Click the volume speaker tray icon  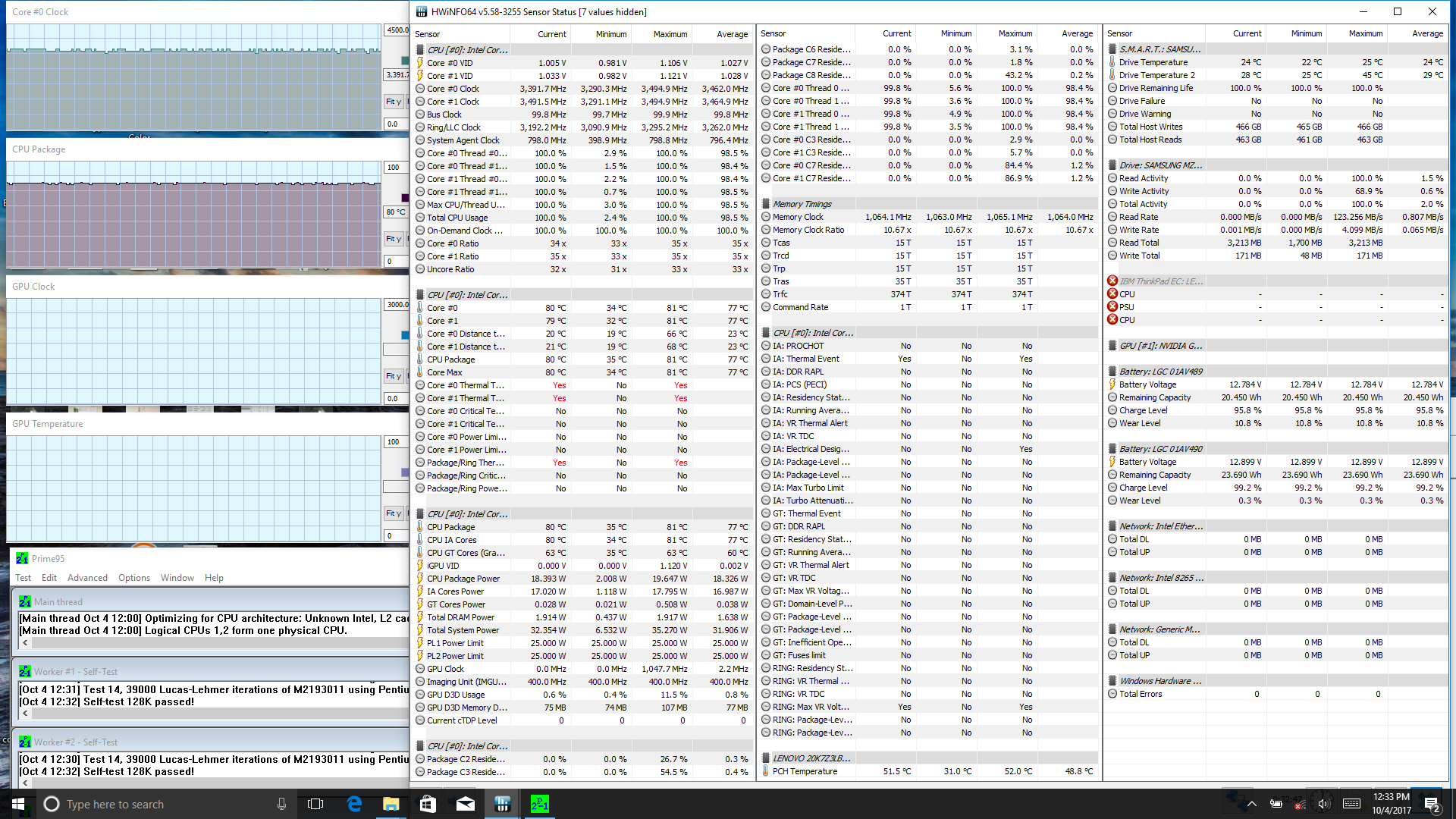[x=1323, y=804]
